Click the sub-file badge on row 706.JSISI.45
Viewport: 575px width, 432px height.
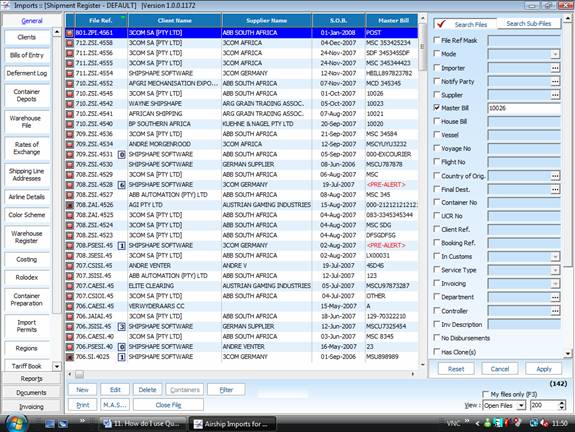pos(122,327)
